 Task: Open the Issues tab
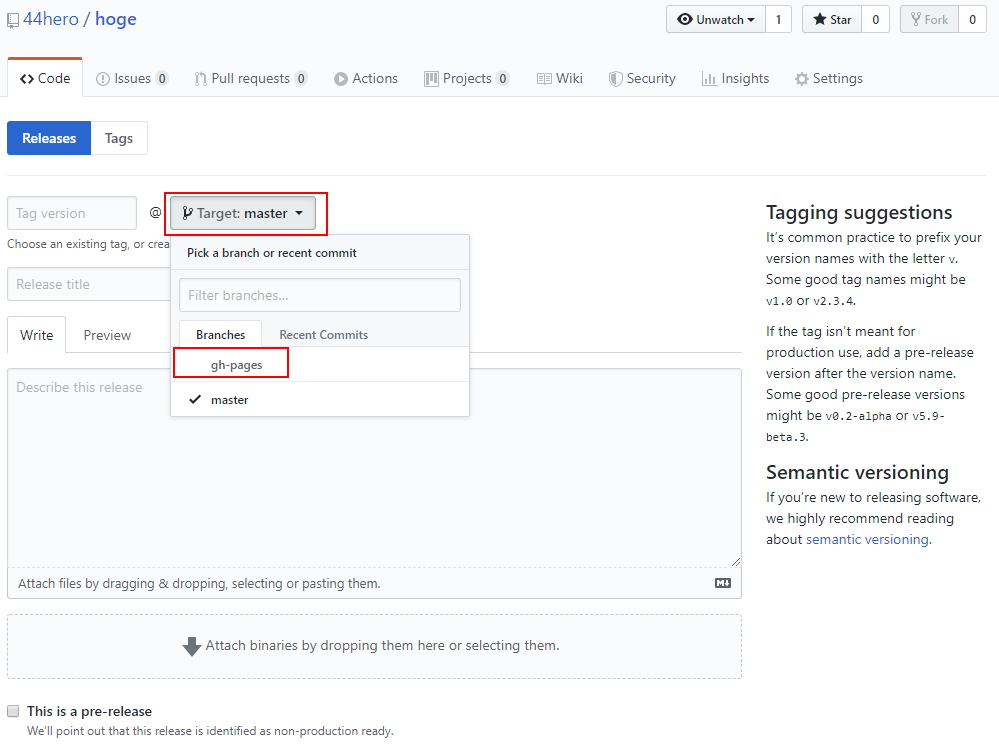pos(132,78)
